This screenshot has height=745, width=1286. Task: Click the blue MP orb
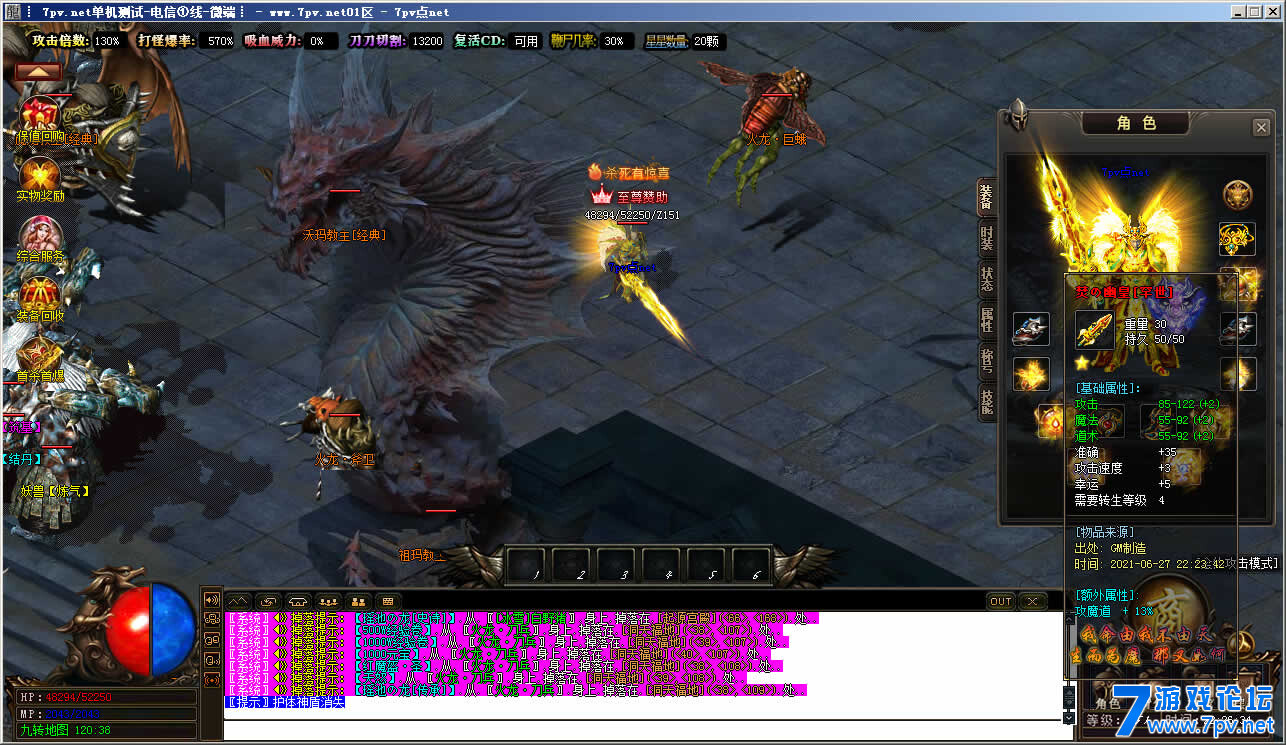[x=173, y=630]
